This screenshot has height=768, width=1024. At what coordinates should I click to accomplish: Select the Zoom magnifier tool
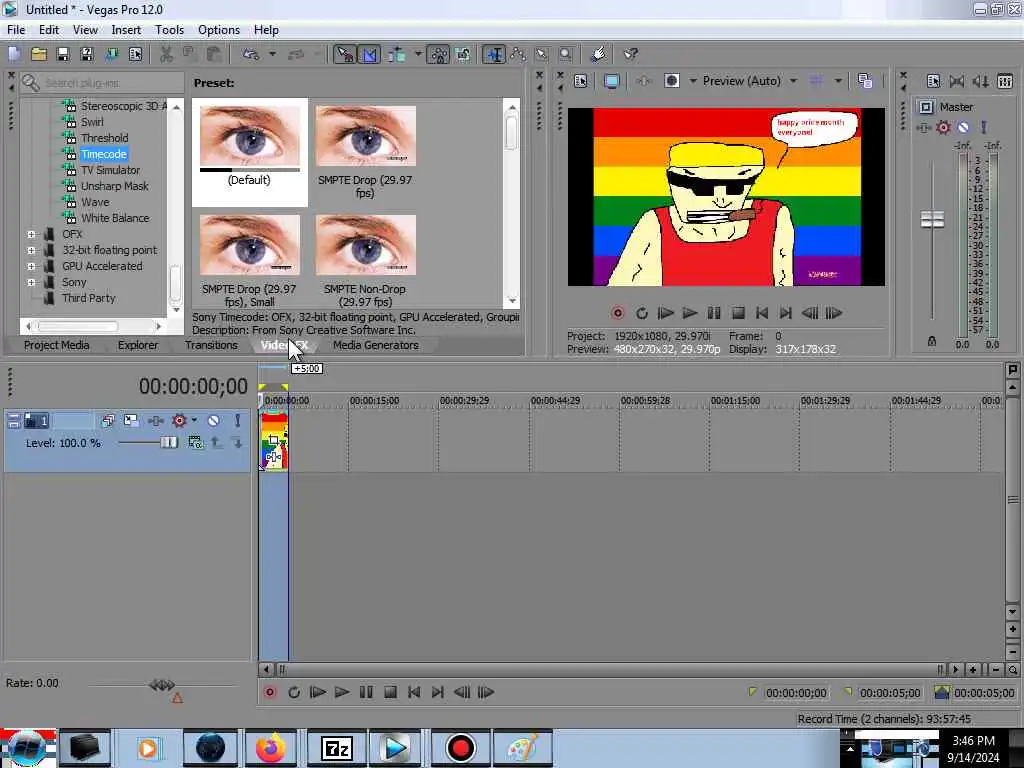pos(566,55)
